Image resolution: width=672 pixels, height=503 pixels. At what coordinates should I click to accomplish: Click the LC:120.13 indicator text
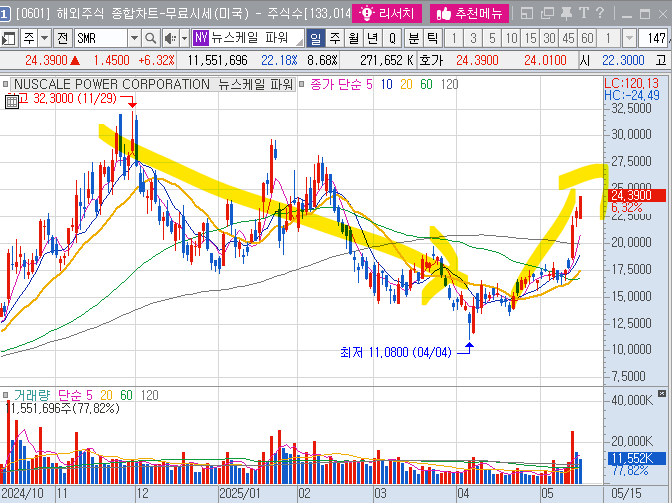coord(631,83)
